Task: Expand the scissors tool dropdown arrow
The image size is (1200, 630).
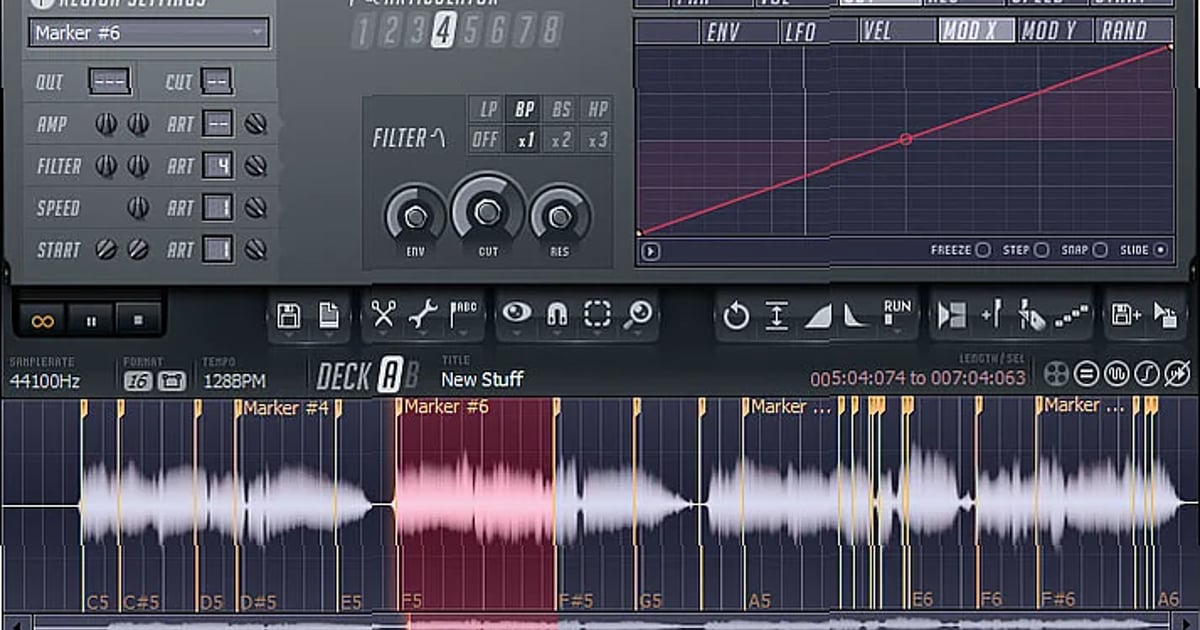Action: (x=385, y=333)
